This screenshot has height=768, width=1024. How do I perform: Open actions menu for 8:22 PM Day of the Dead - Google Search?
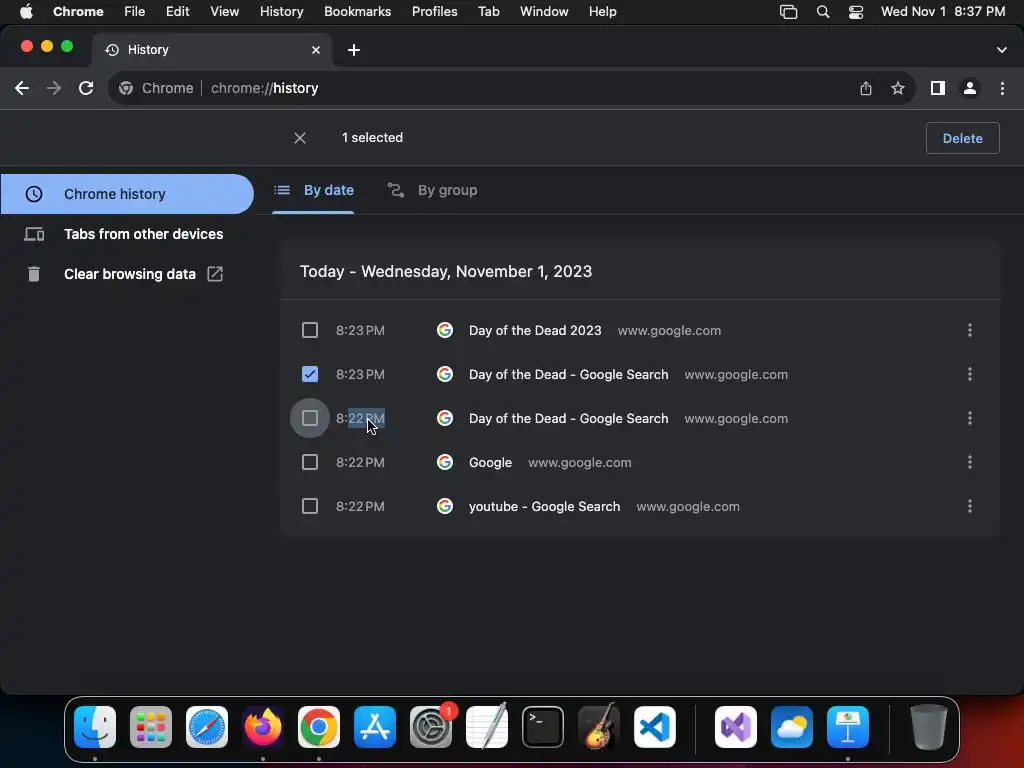(970, 418)
